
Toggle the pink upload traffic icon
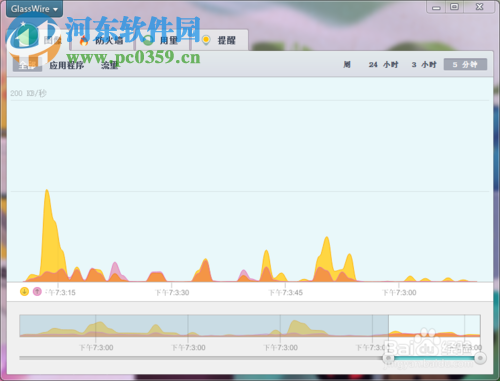tap(37, 292)
